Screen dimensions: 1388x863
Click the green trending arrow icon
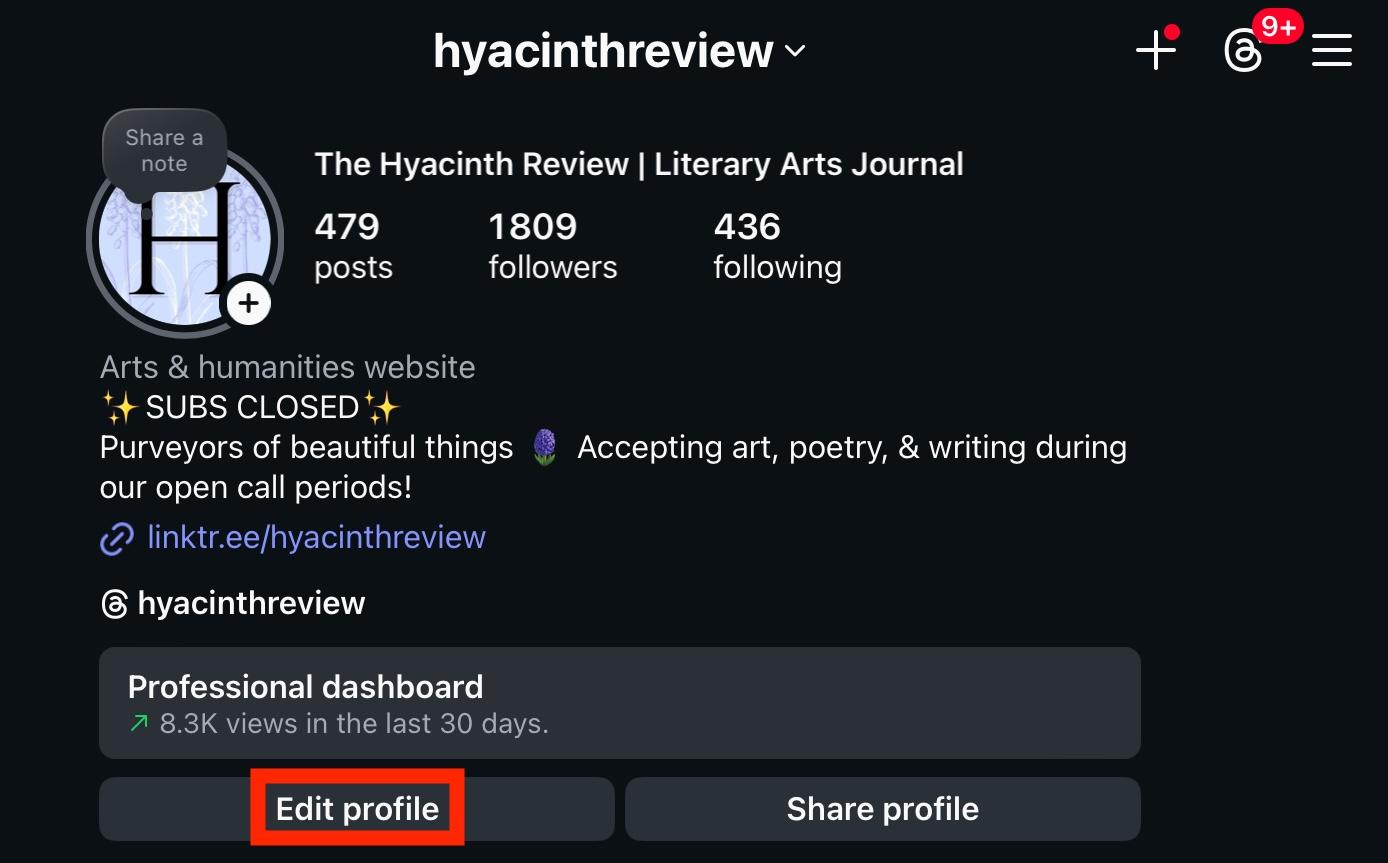139,723
